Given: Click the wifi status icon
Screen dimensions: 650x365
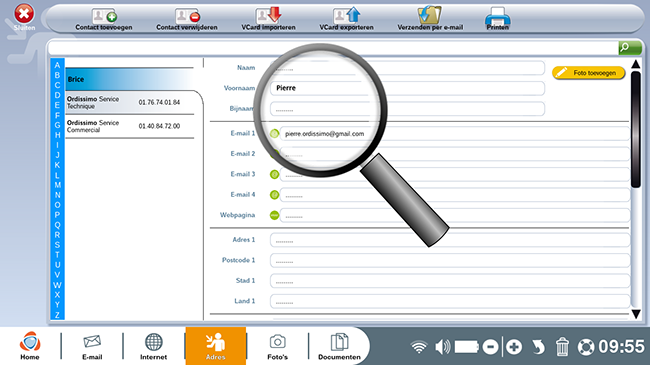Looking at the screenshot, I should click(419, 347).
